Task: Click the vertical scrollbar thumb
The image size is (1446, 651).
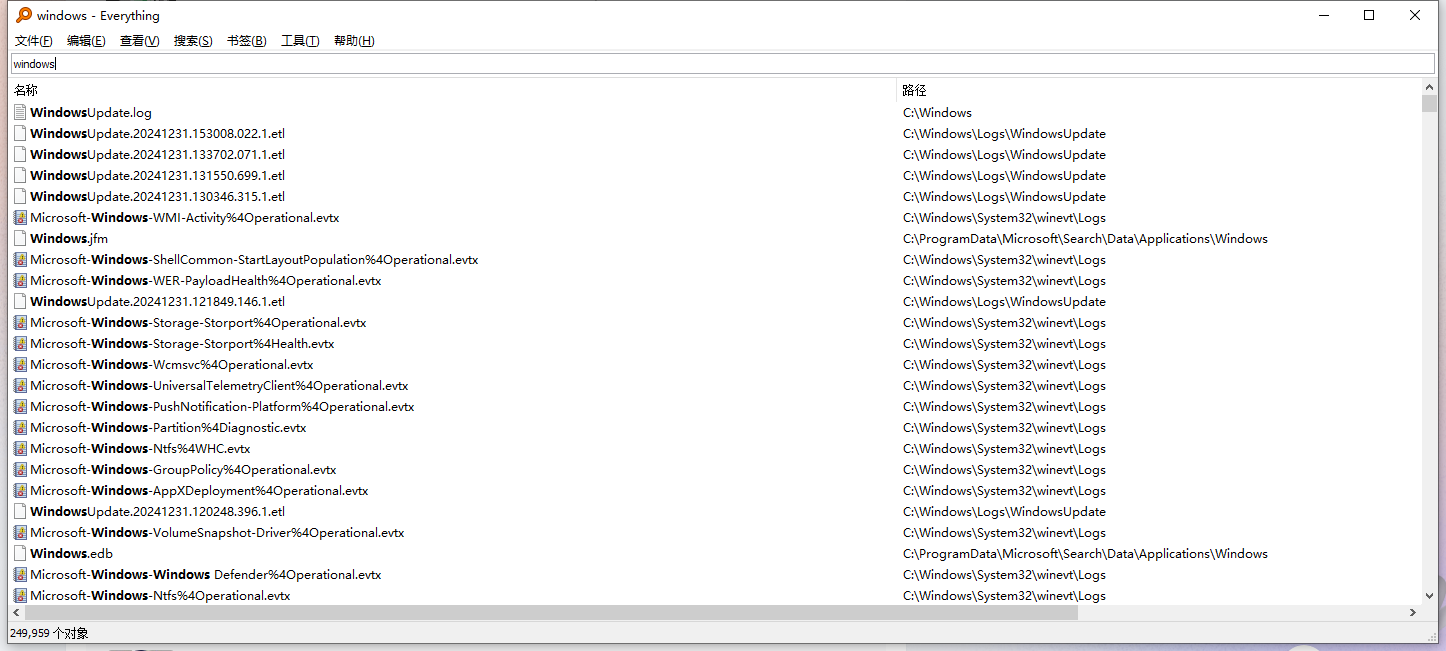Action: pos(1428,104)
